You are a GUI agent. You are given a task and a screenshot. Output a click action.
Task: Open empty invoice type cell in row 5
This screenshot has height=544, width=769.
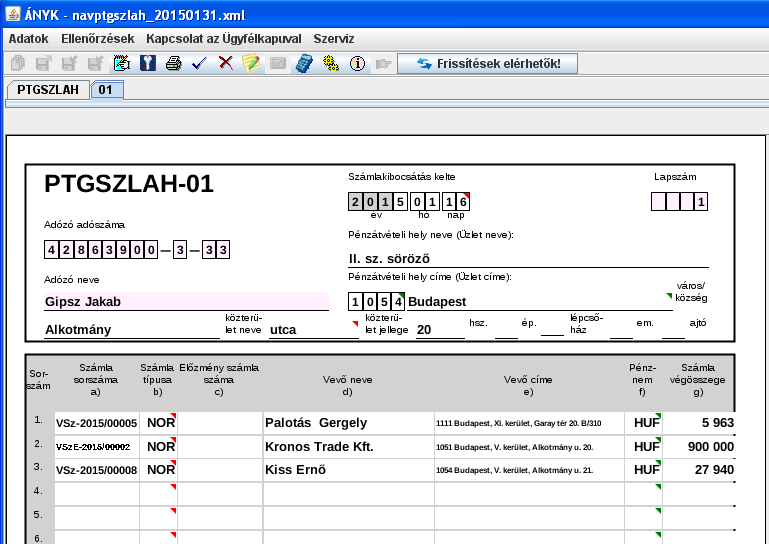[158, 518]
